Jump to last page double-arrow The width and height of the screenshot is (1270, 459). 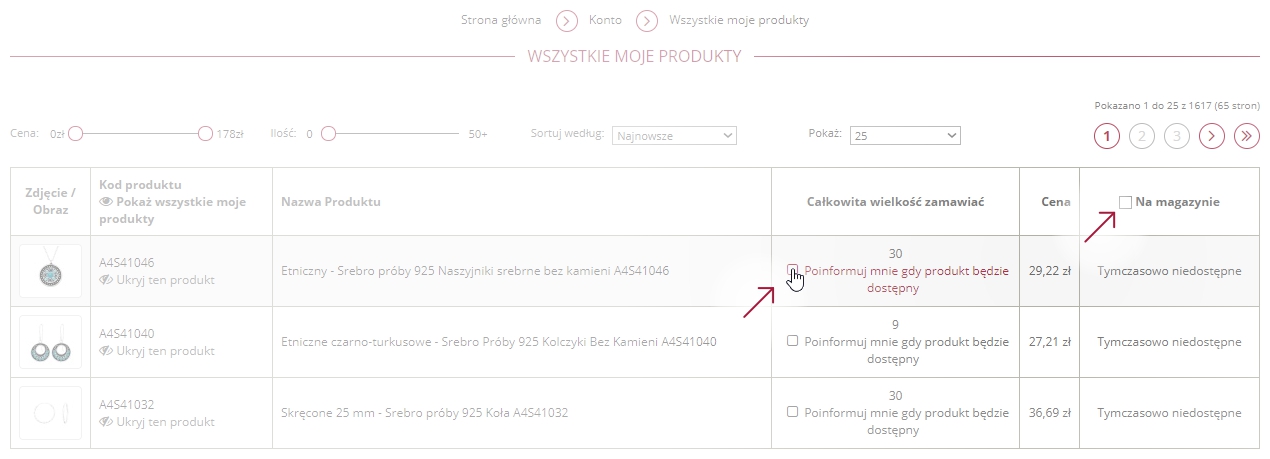tap(1246, 136)
